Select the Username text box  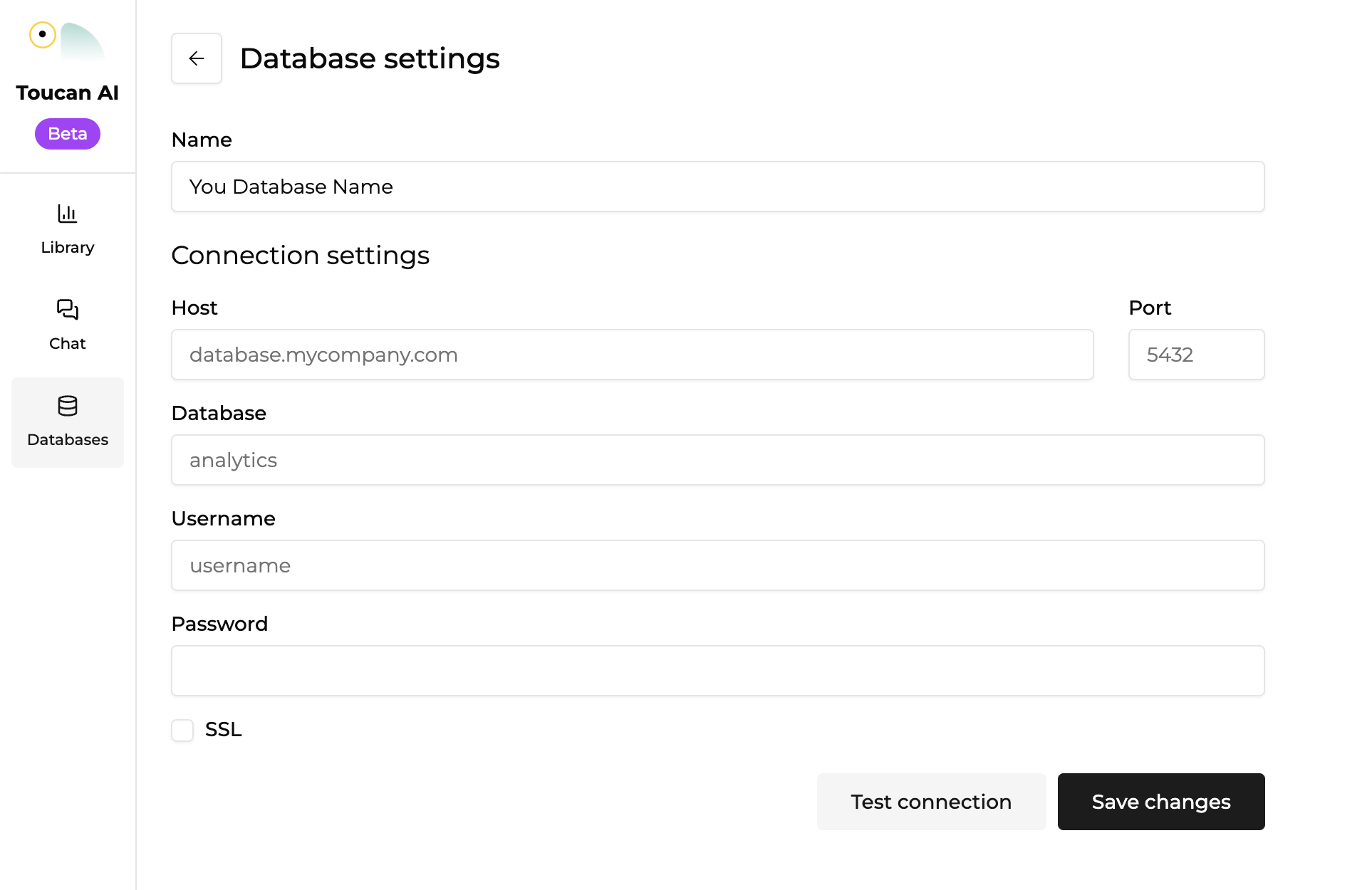[717, 565]
